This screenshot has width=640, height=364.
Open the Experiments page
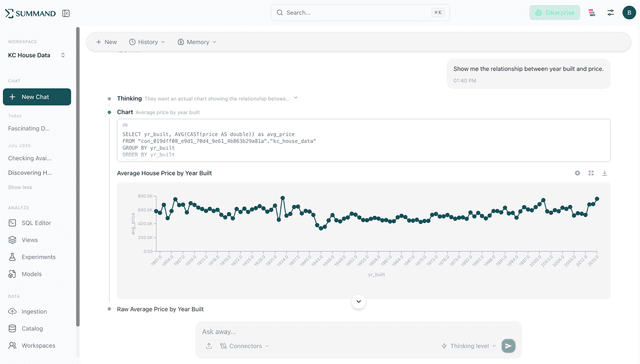point(37,257)
